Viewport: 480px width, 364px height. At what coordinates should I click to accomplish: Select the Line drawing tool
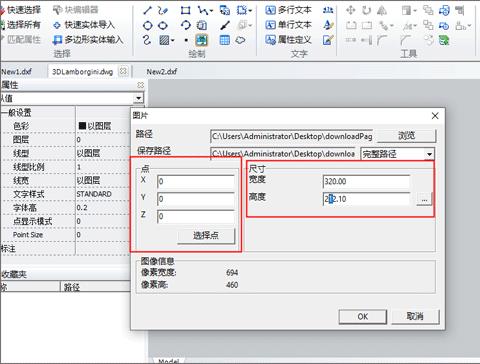point(147,10)
